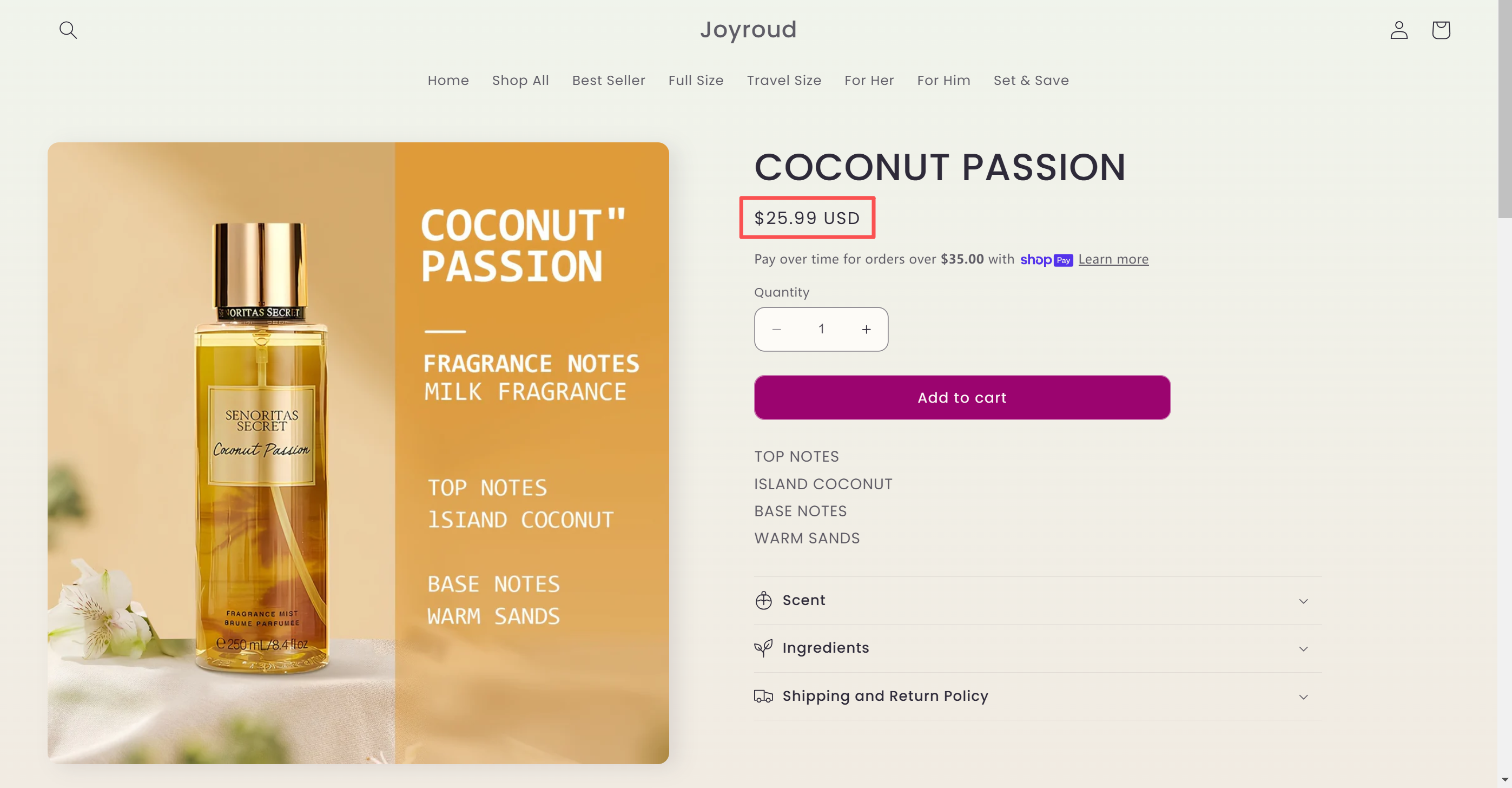Follow the Learn more link
1512x788 pixels.
click(x=1113, y=260)
